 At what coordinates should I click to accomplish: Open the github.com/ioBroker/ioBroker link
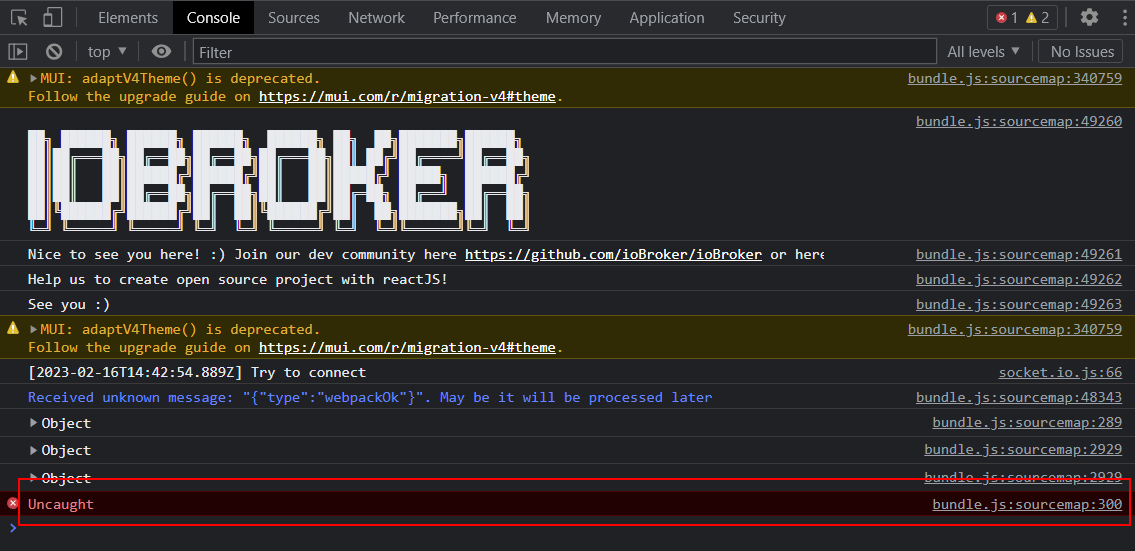(613, 254)
